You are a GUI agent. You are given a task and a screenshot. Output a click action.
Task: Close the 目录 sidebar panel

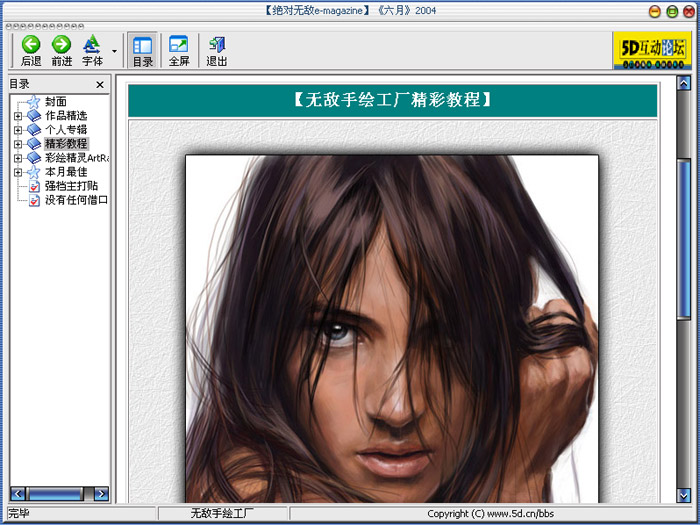tap(100, 84)
